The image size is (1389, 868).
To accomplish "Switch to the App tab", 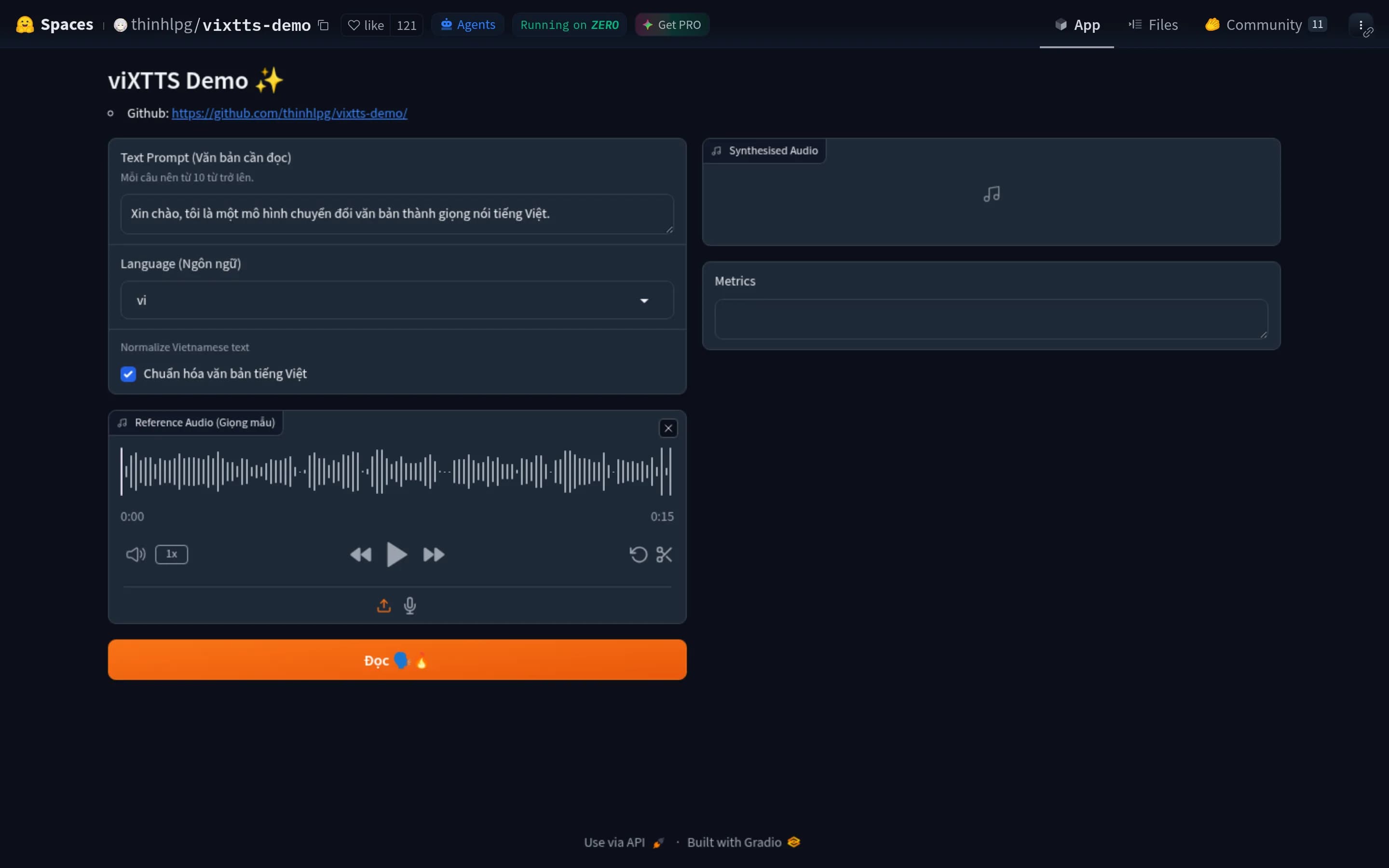I will tap(1077, 25).
